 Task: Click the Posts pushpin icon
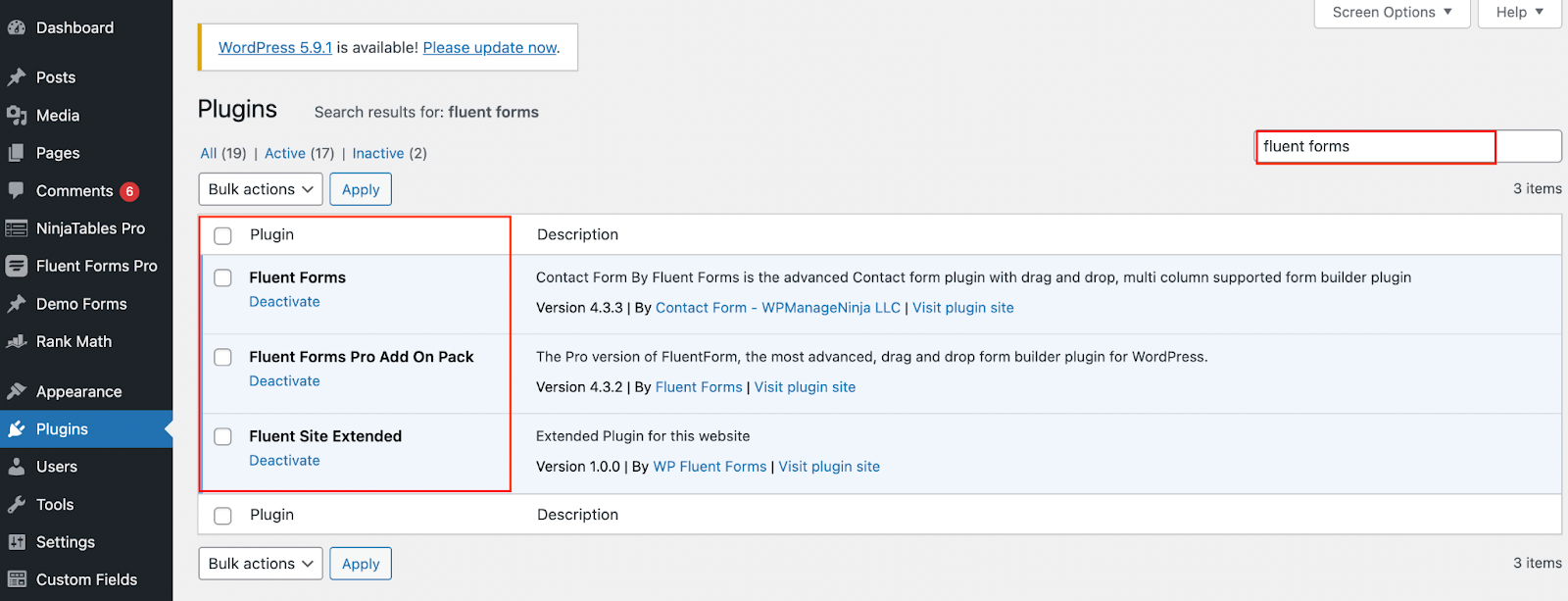pos(17,77)
